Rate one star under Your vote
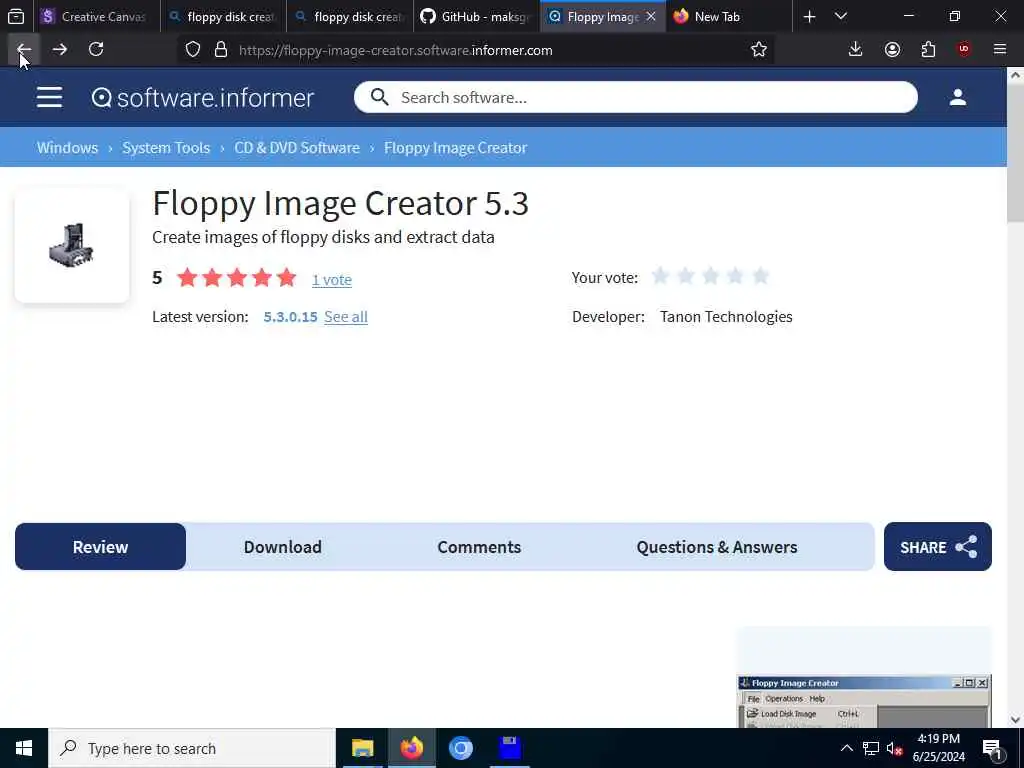Image resolution: width=1024 pixels, height=768 pixels. click(660, 276)
